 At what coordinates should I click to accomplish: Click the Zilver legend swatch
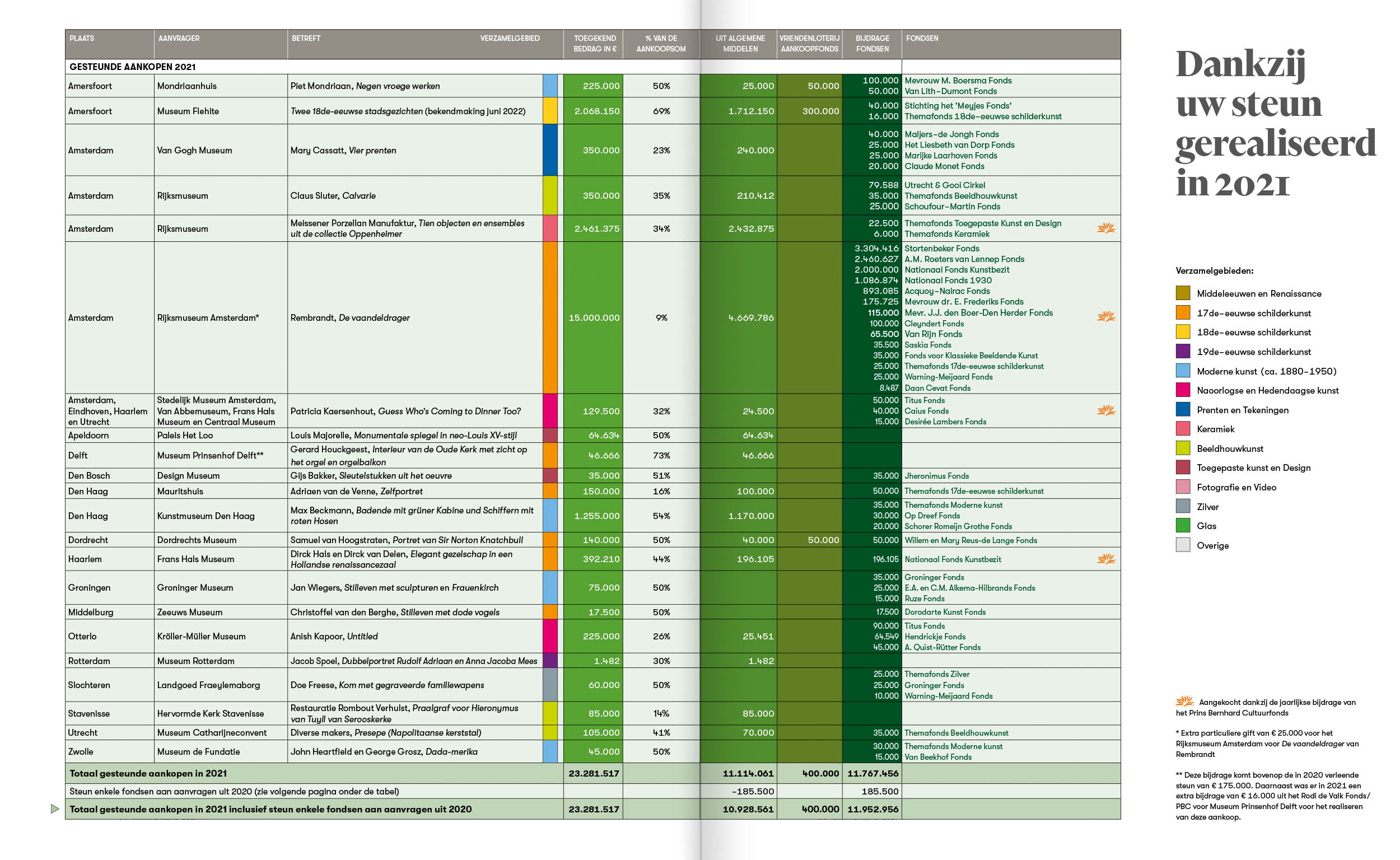pyautogui.click(x=1183, y=506)
